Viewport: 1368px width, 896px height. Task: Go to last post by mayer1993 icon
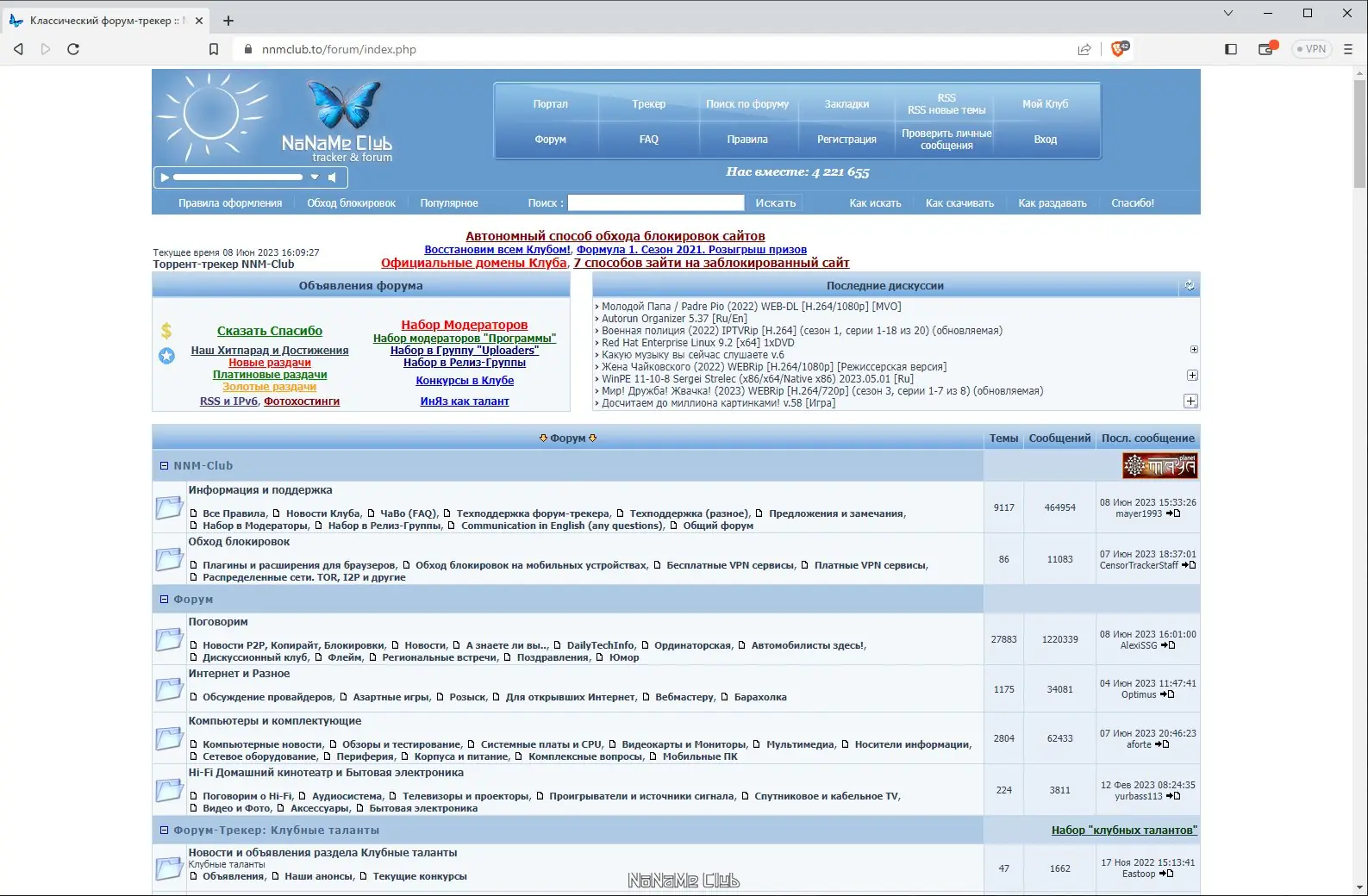(x=1173, y=513)
